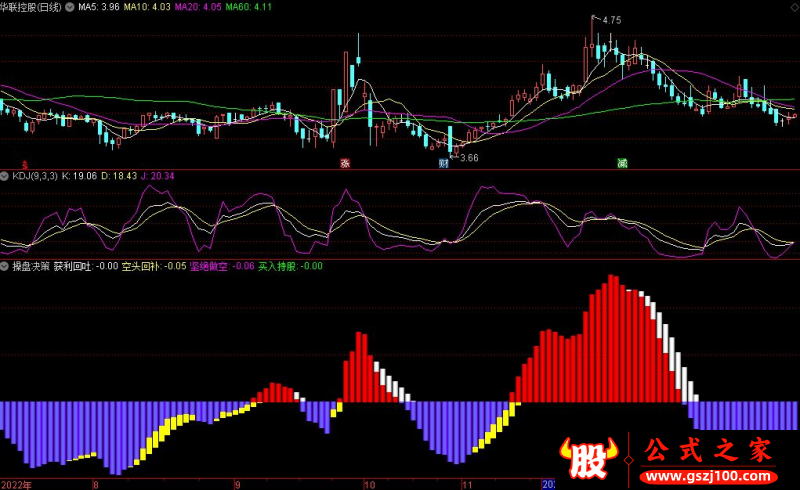Click the MA60: 4.11 label
The width and height of the screenshot is (800, 490).
[248, 7]
